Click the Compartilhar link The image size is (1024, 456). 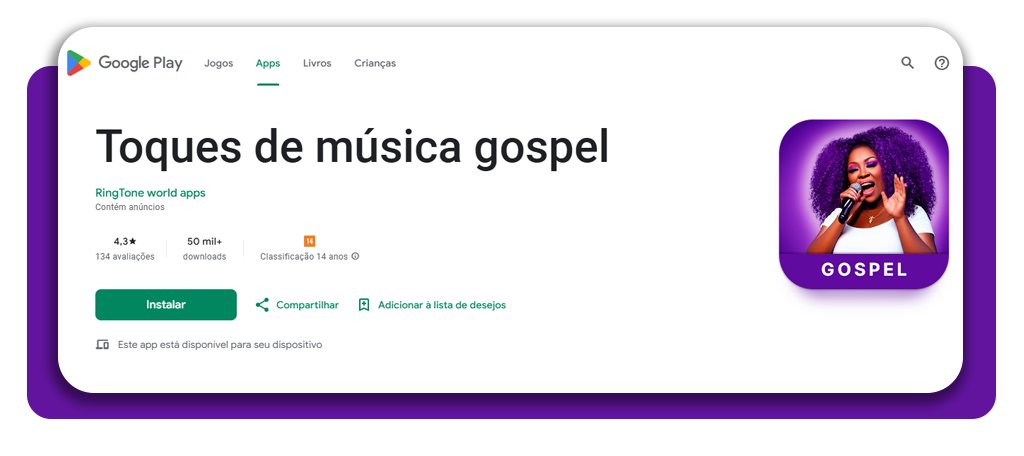pyautogui.click(x=307, y=304)
